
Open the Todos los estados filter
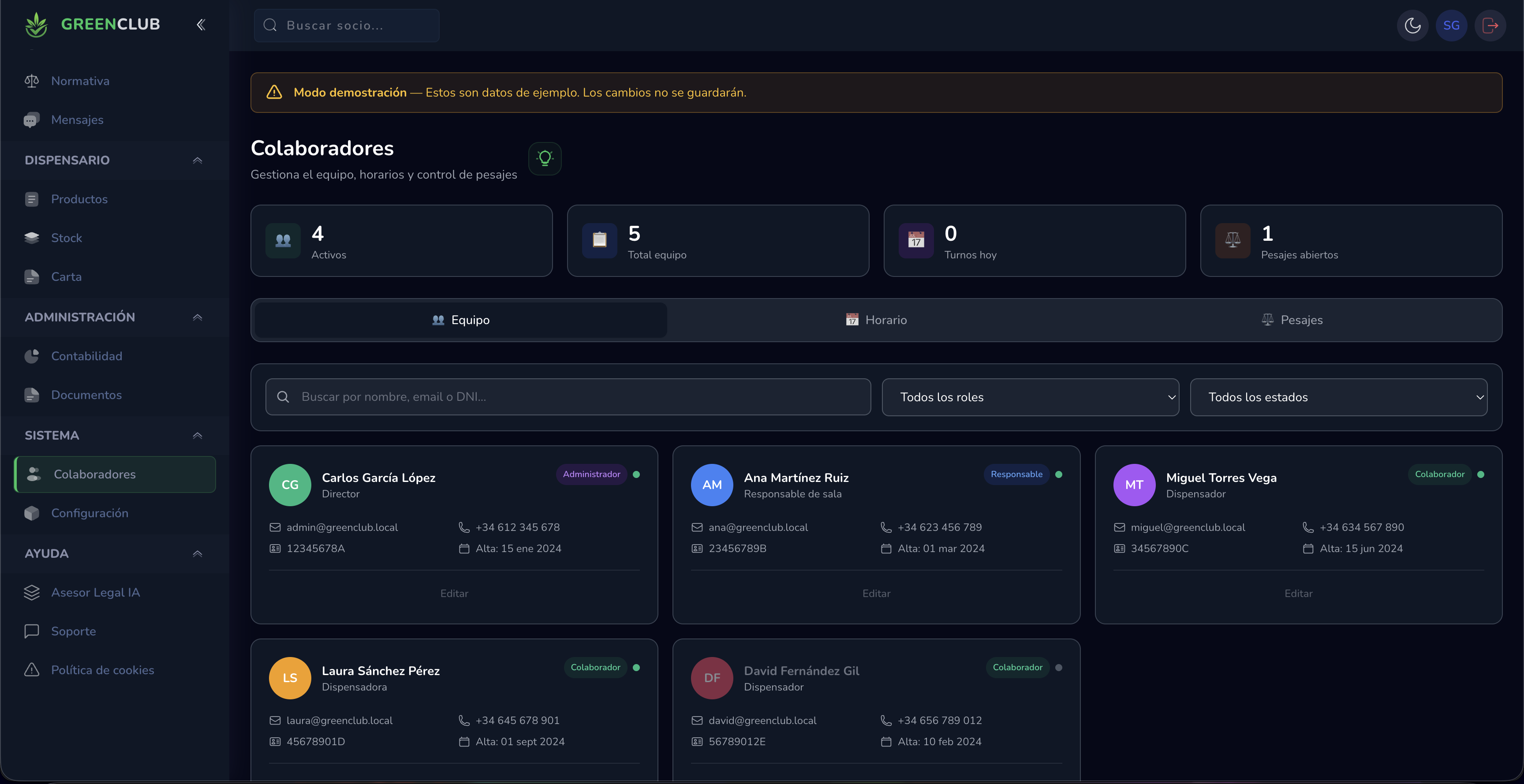click(x=1339, y=397)
